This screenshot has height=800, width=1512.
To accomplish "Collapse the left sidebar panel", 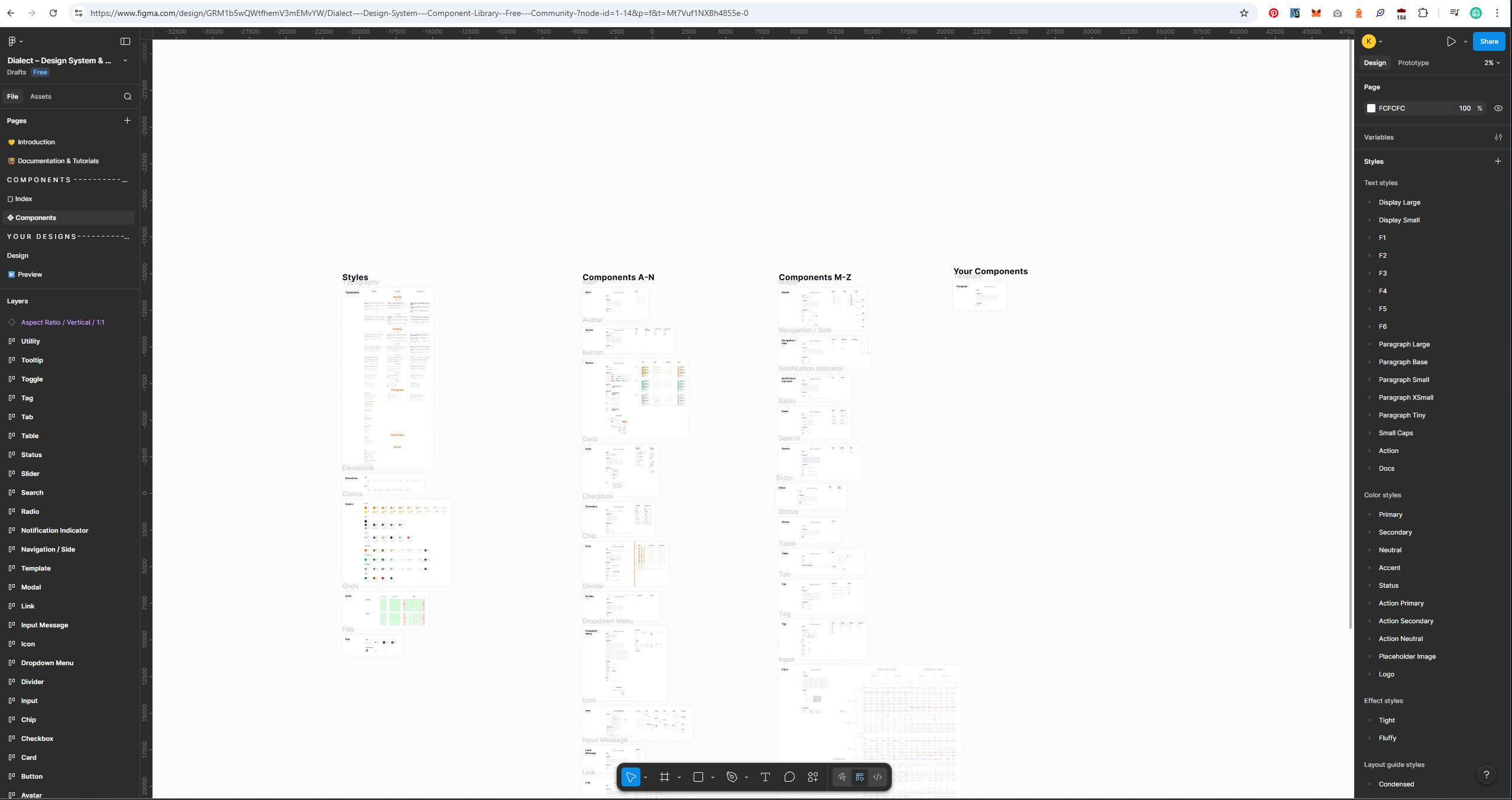I will tap(125, 41).
